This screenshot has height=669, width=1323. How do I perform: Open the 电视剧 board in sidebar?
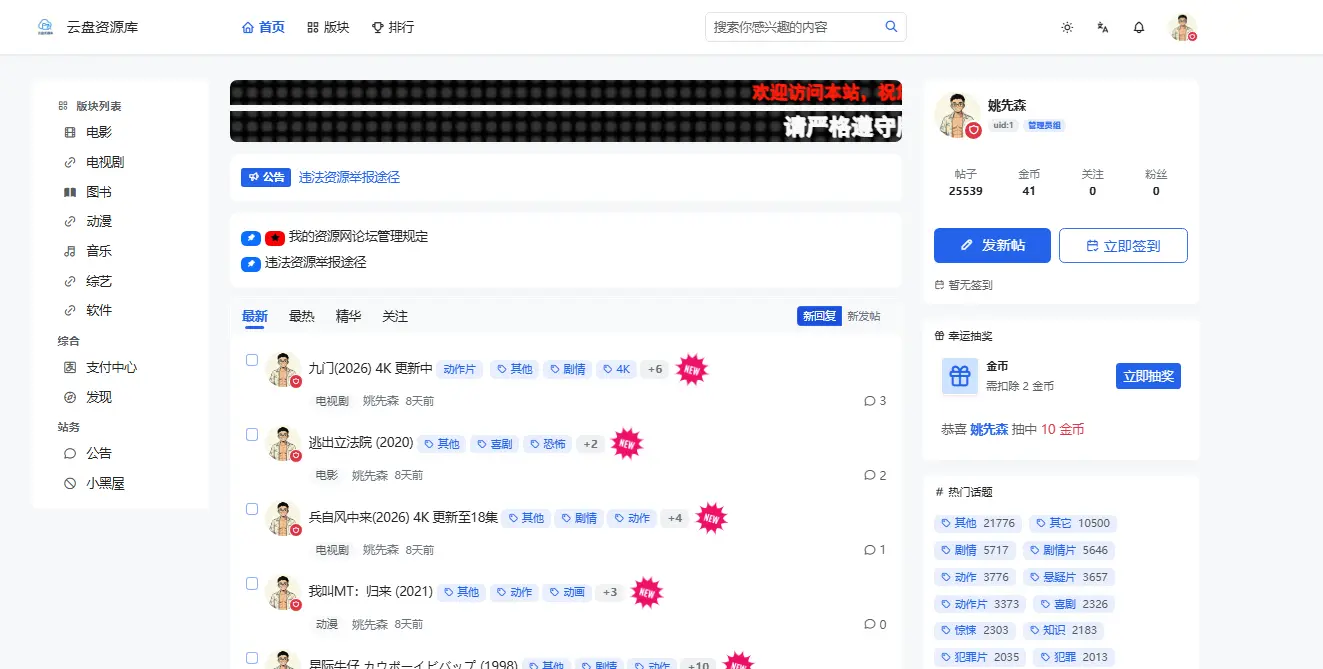tap(105, 162)
